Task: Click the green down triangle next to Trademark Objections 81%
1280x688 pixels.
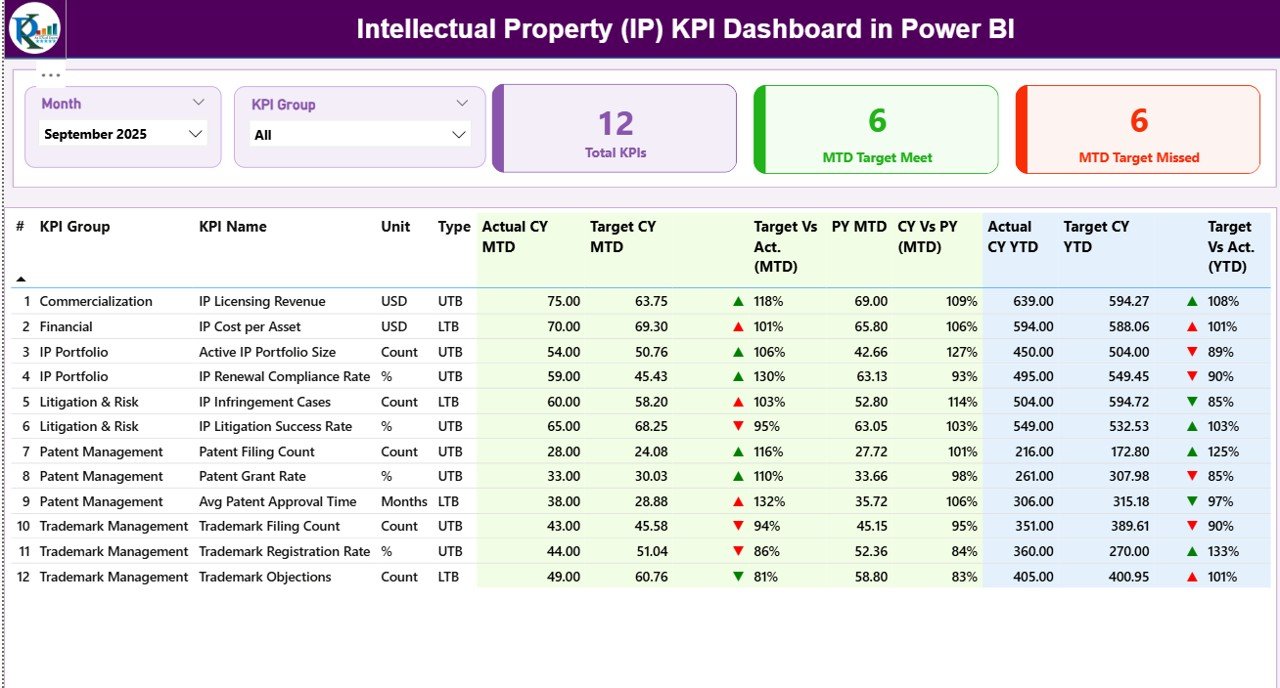Action: (x=737, y=576)
